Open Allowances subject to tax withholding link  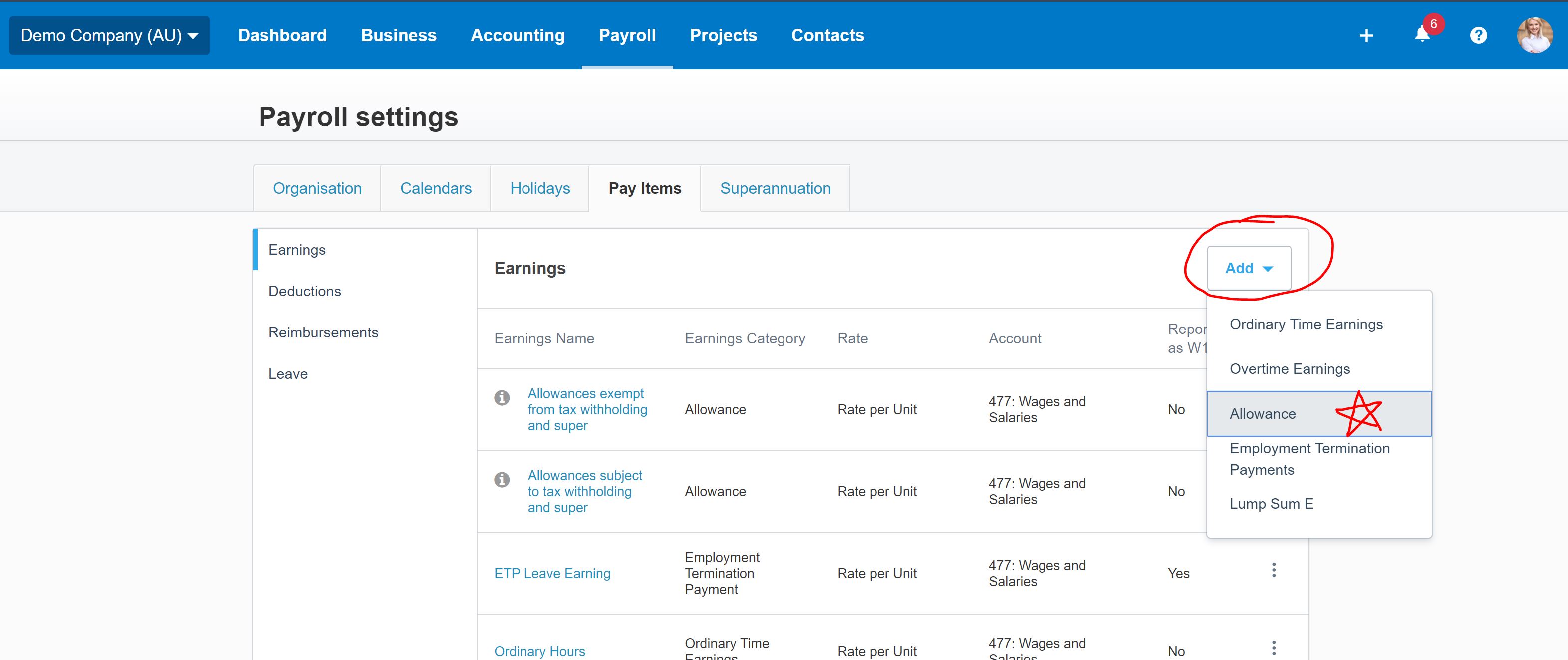pos(584,491)
